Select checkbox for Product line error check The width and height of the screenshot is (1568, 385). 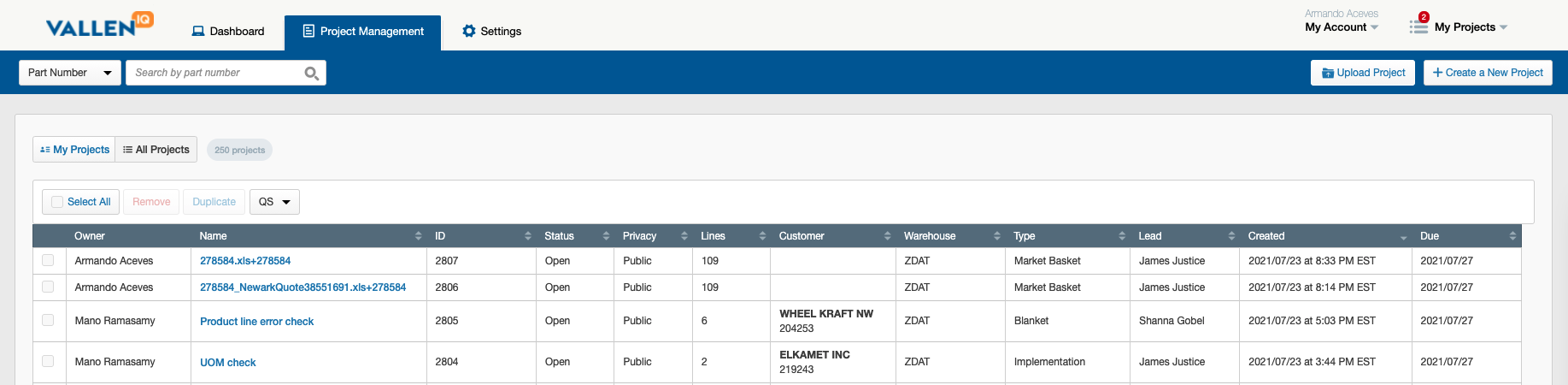48,321
